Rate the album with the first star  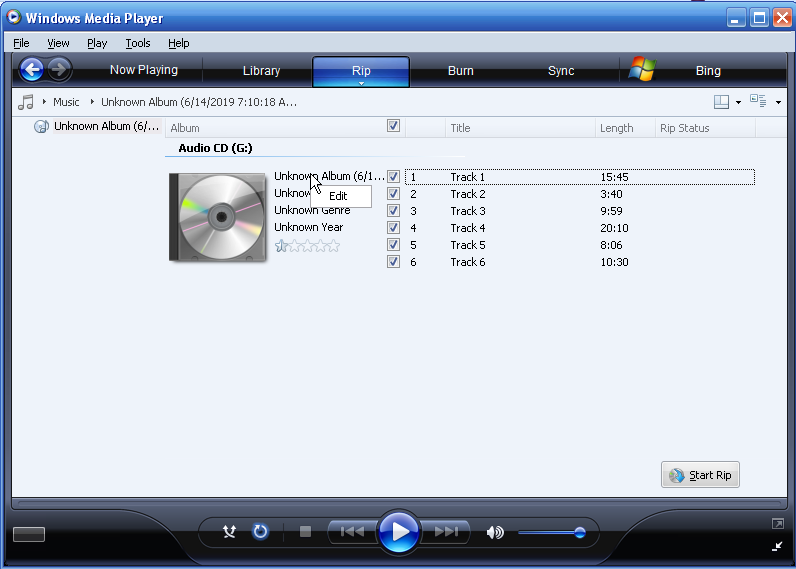[281, 247]
